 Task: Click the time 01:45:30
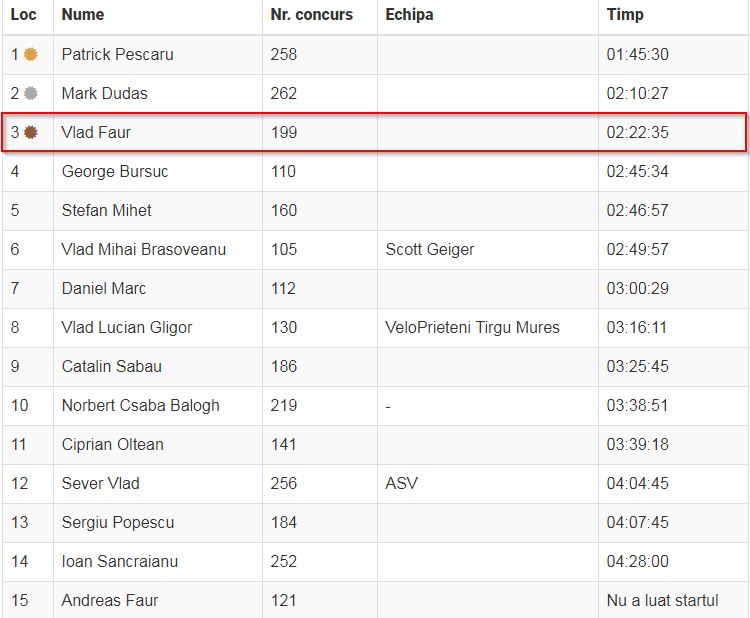pyautogui.click(x=638, y=55)
